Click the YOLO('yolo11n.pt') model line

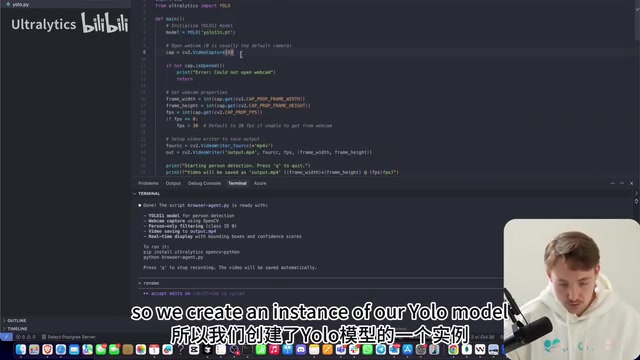(x=200, y=32)
